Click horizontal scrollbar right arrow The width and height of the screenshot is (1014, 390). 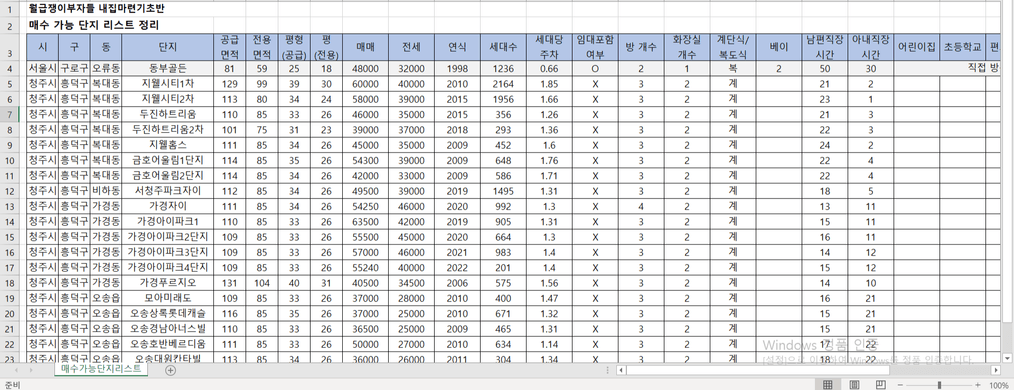(x=996, y=370)
